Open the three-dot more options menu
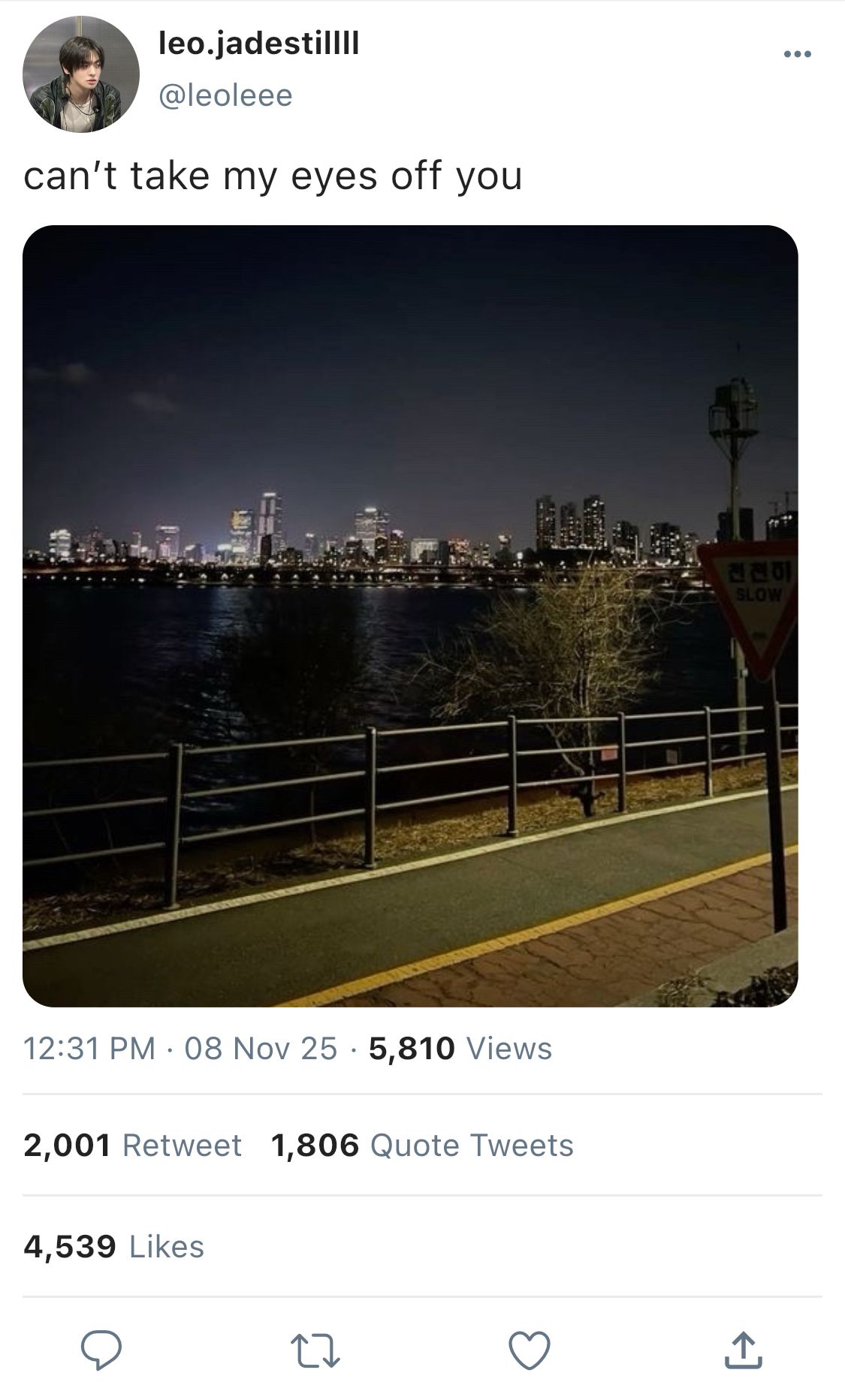This screenshot has width=845, height=1400. point(797,54)
